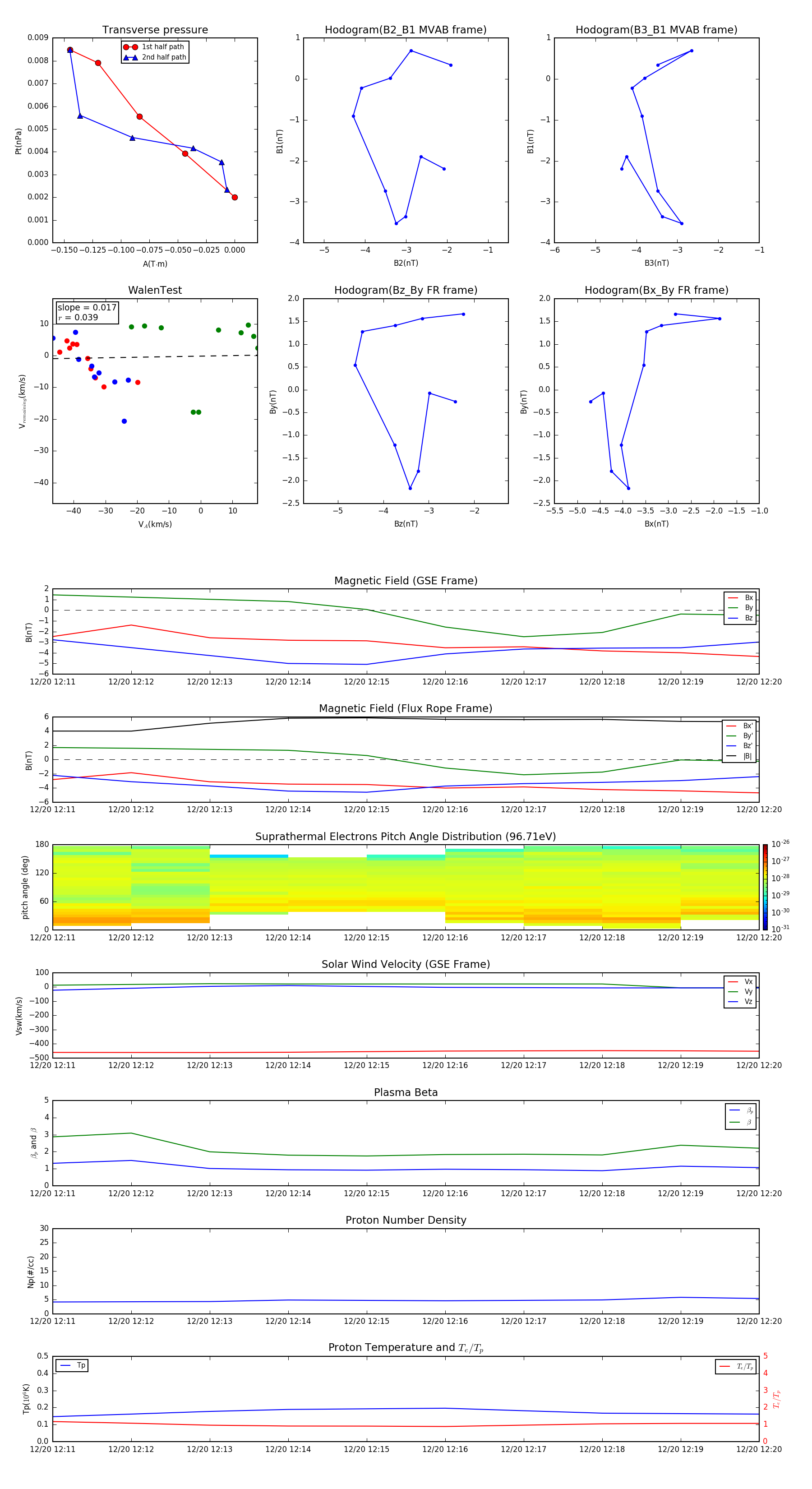Click the 'Magnetic Field (GSE Frame)' title
This screenshot has width=812, height=1489.
click(406, 581)
